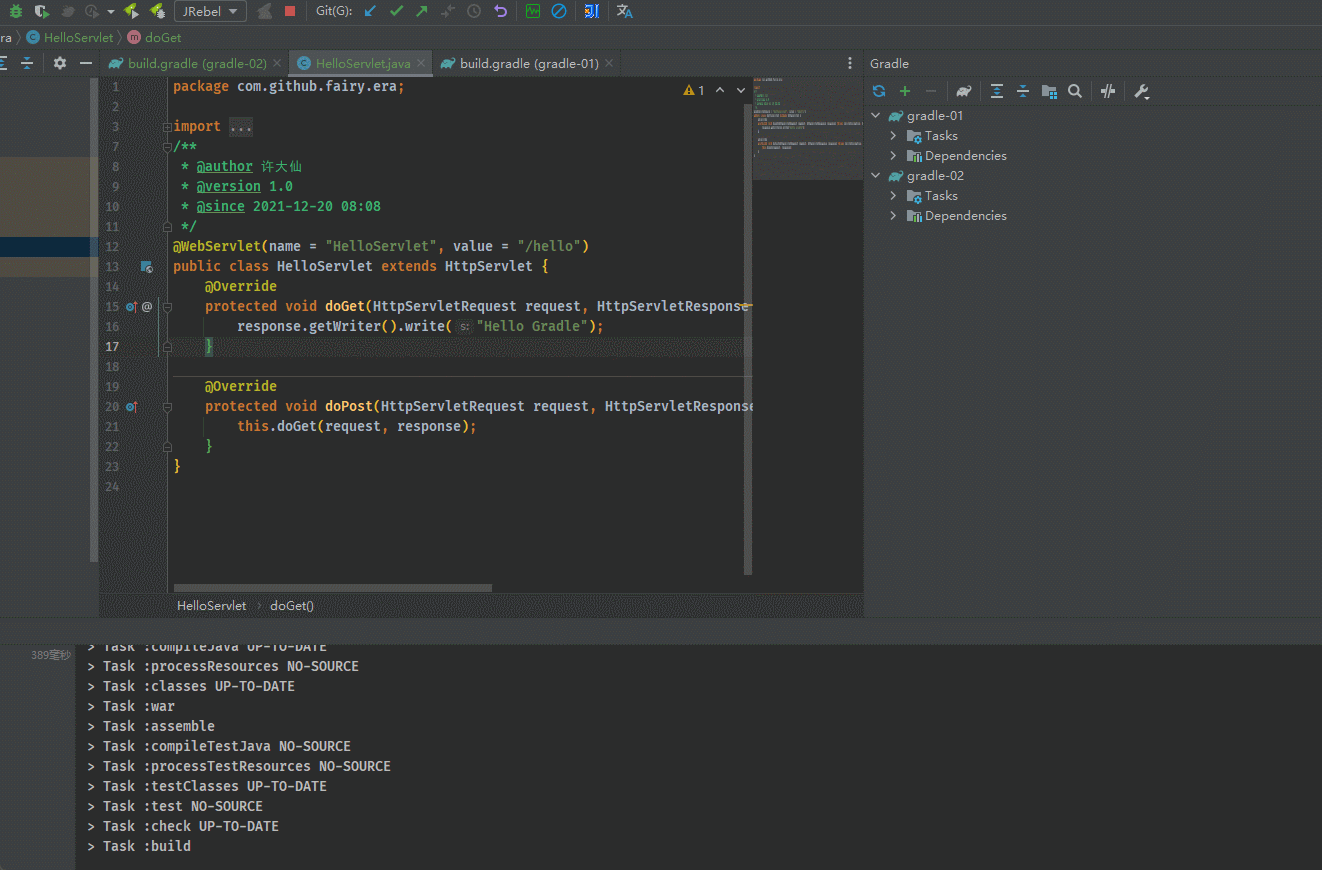The image size is (1322, 870).
Task: Open the translate plugin icon
Action: coord(625,11)
